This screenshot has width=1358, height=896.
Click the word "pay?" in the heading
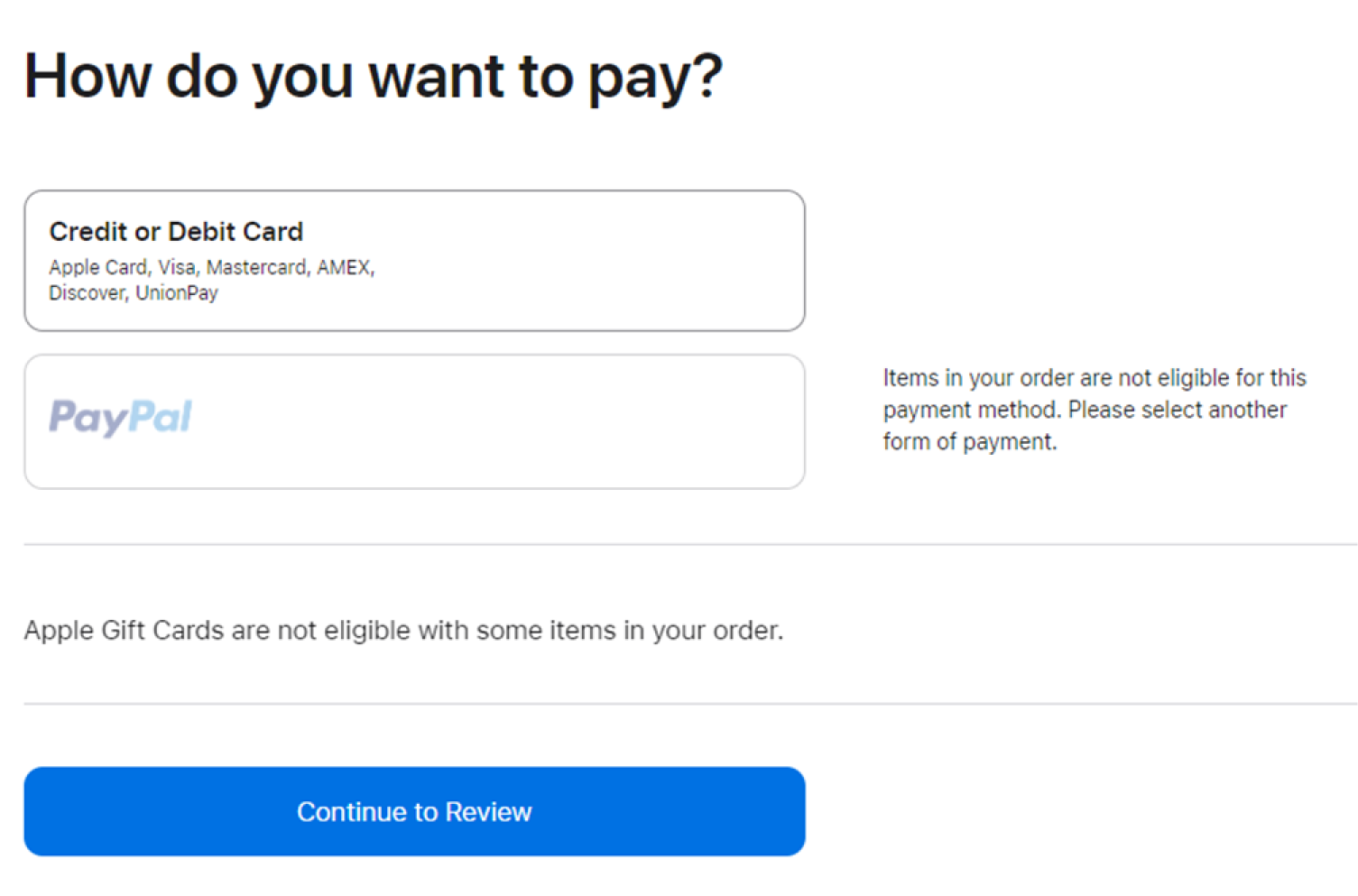655,79
